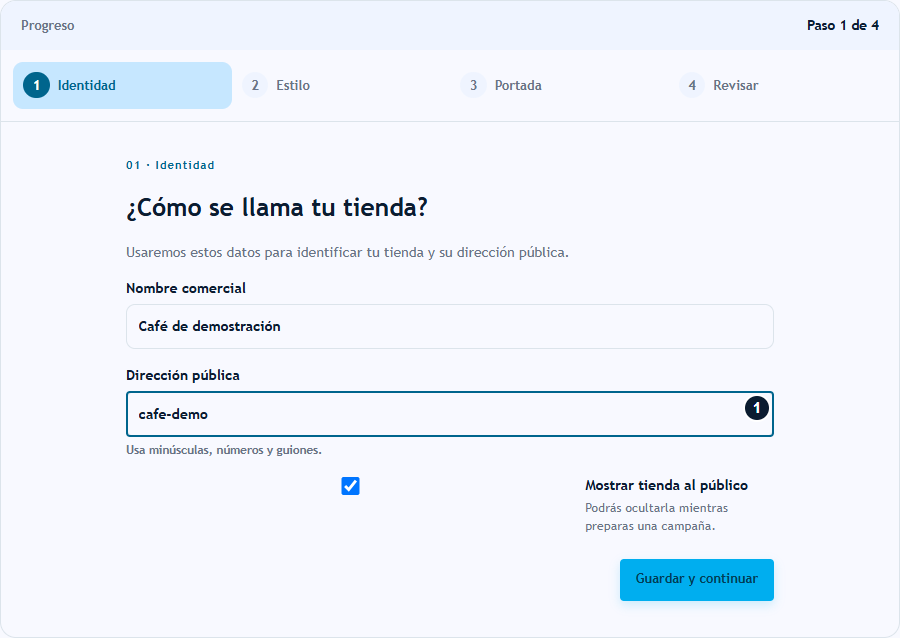Toggle the Mostrar tienda al público checkbox
Image resolution: width=900 pixels, height=638 pixels.
pyautogui.click(x=350, y=486)
